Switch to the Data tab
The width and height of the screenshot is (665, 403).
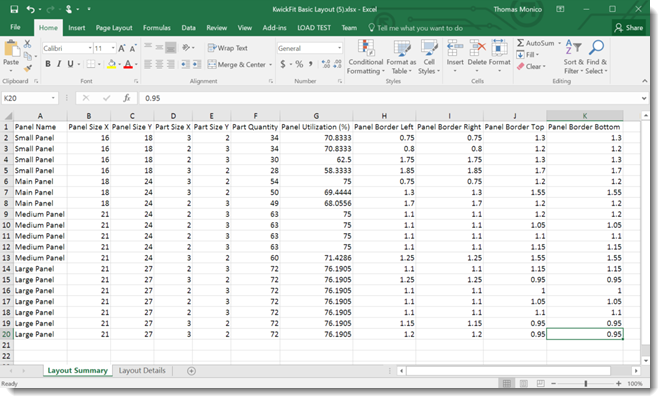189,28
